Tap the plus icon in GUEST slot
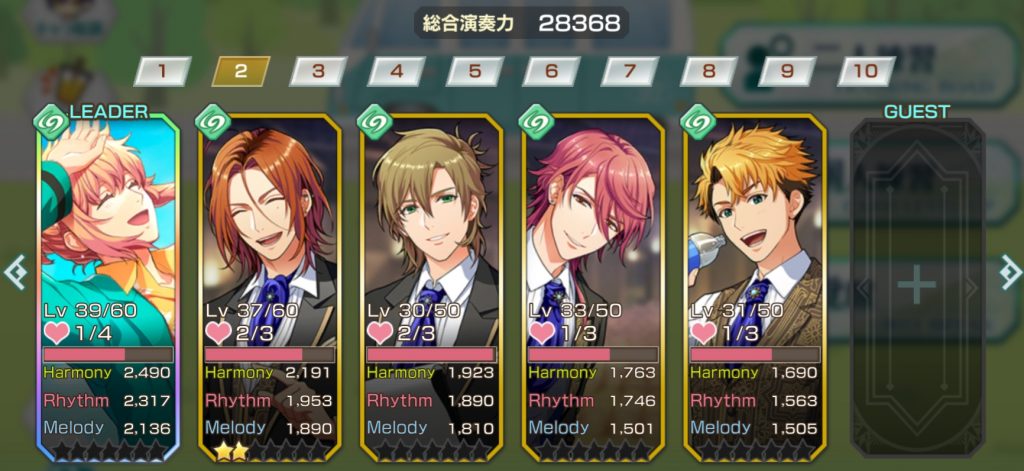1024x471 pixels. tap(916, 285)
